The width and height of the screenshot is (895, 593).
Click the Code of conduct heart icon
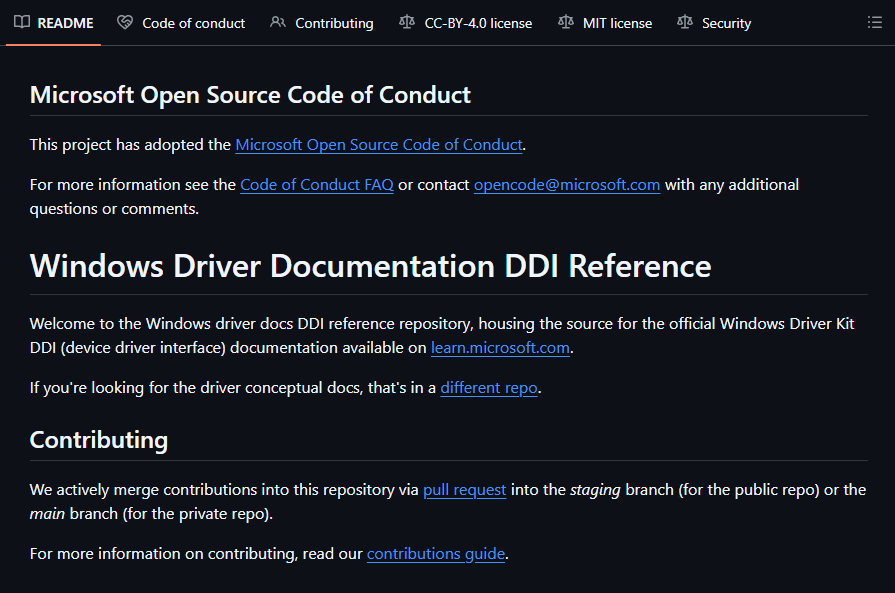[124, 22]
